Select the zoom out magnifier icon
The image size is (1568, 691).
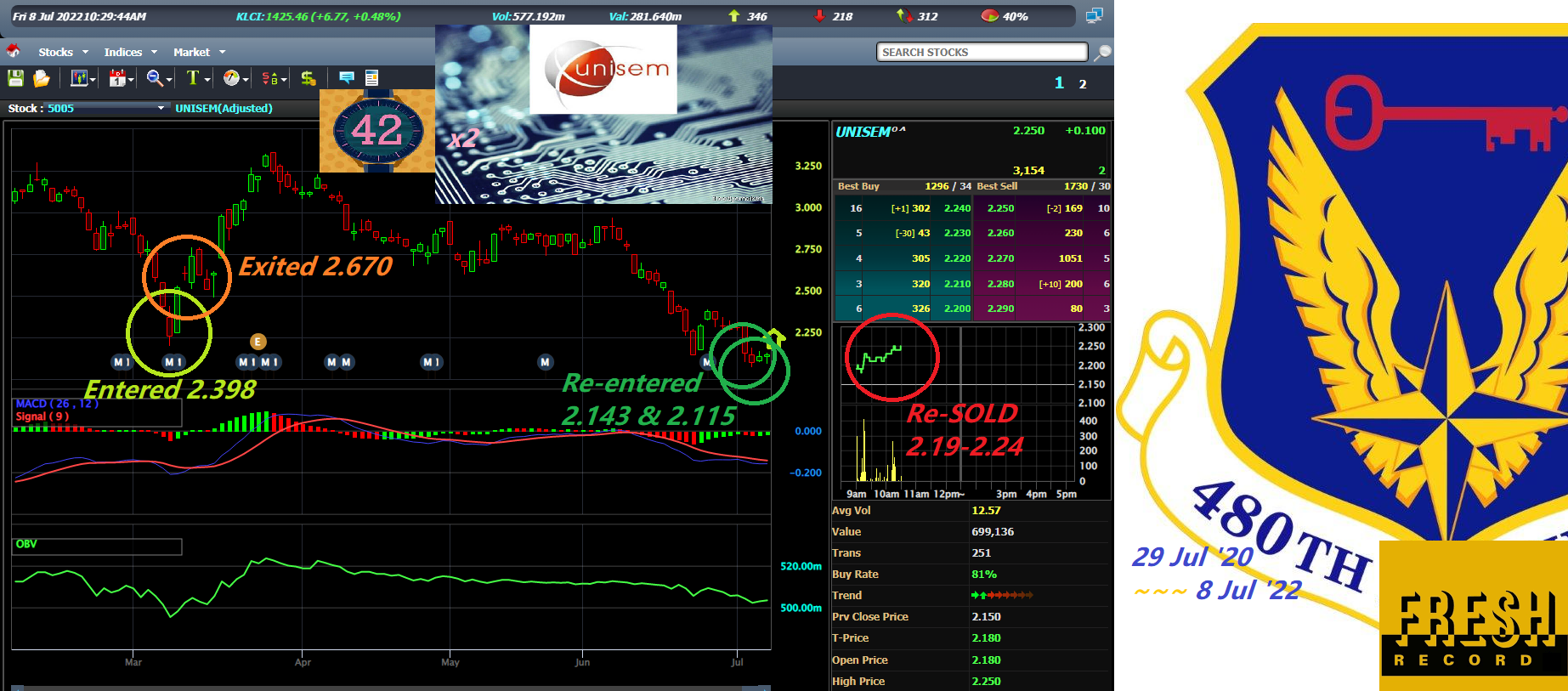[154, 78]
